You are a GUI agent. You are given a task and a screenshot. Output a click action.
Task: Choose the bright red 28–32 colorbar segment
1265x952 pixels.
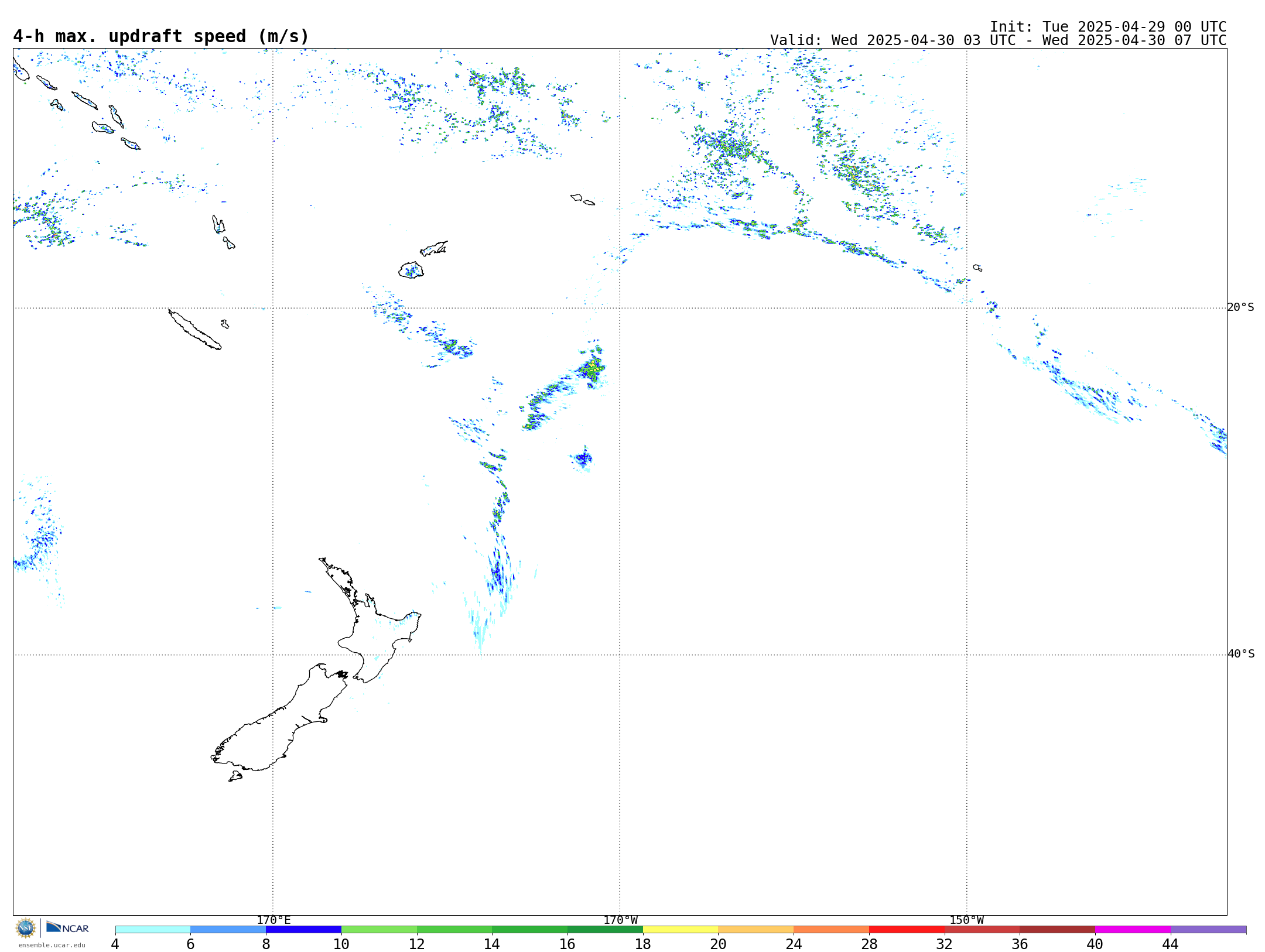907,930
